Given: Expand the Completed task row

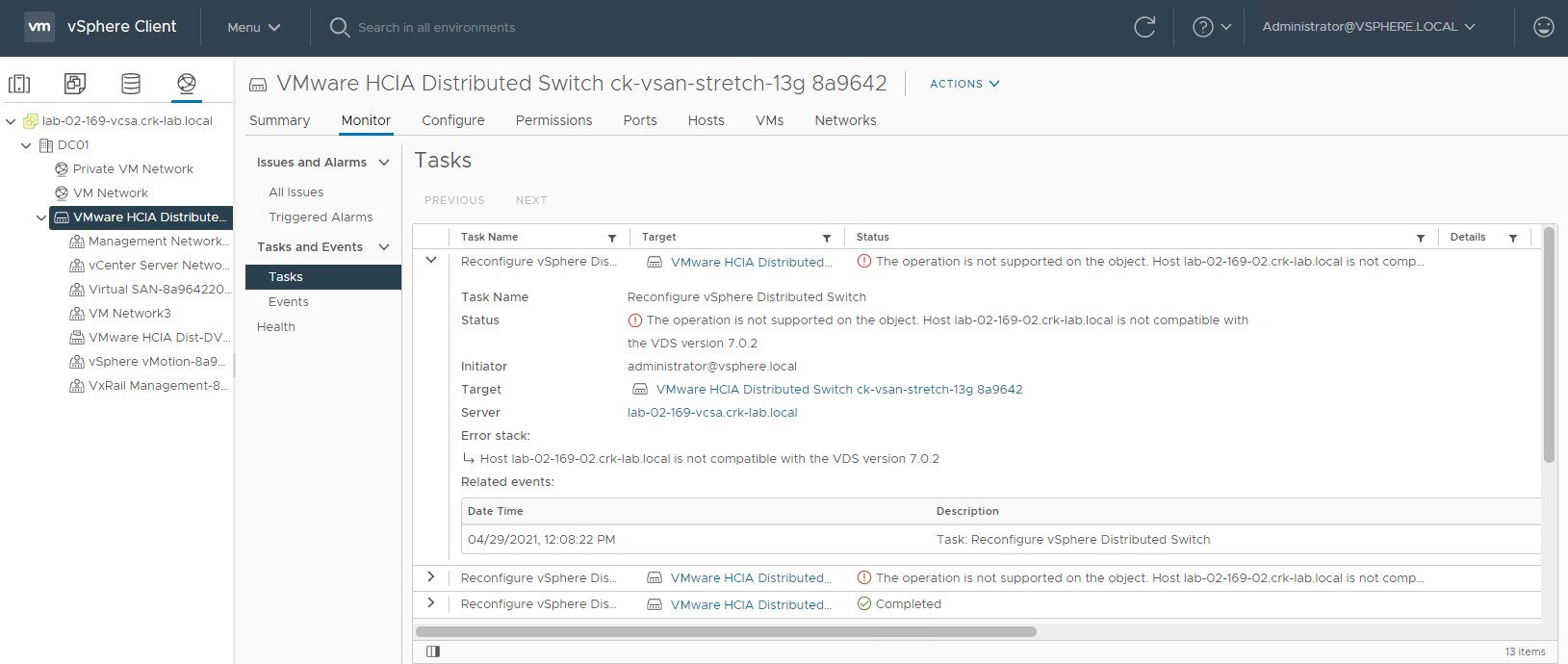Looking at the screenshot, I should pos(431,603).
